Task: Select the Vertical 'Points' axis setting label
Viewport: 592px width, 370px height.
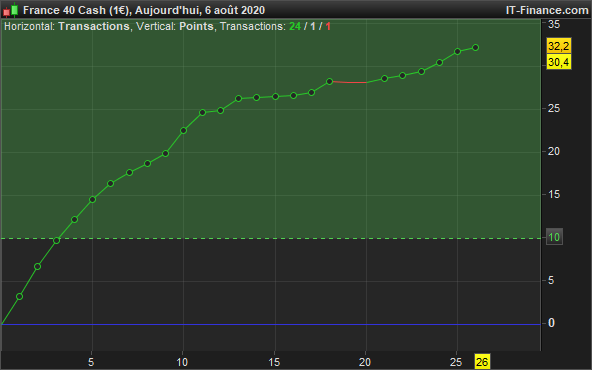Action: pos(196,26)
